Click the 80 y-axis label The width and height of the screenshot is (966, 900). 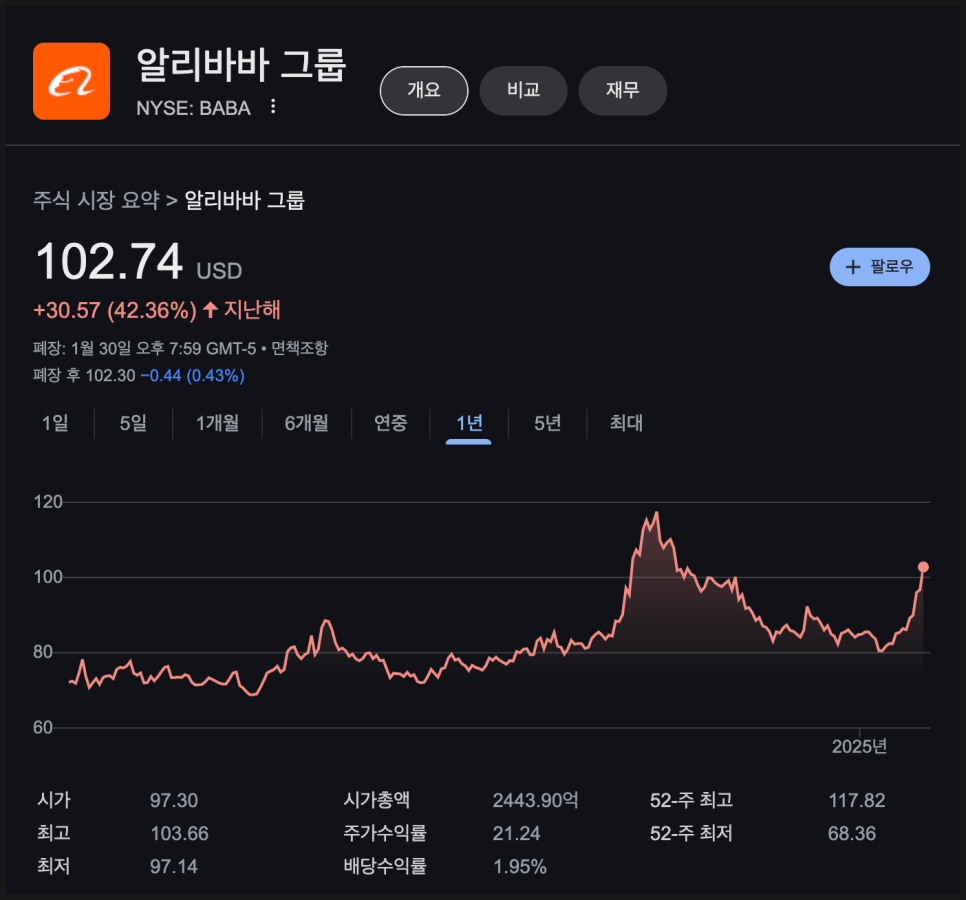[43, 652]
